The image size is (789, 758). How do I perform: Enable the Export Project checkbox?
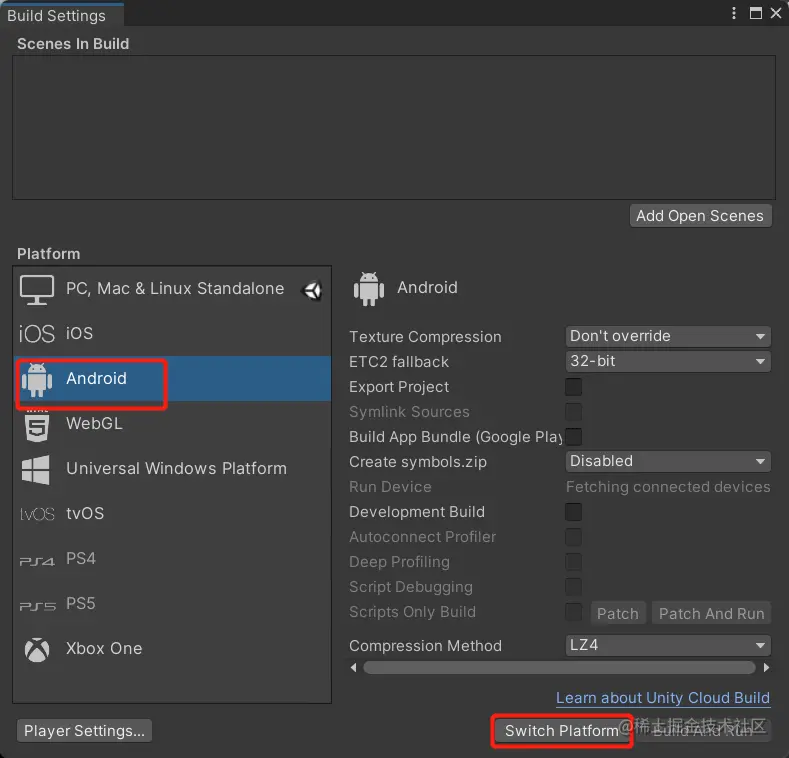click(573, 387)
